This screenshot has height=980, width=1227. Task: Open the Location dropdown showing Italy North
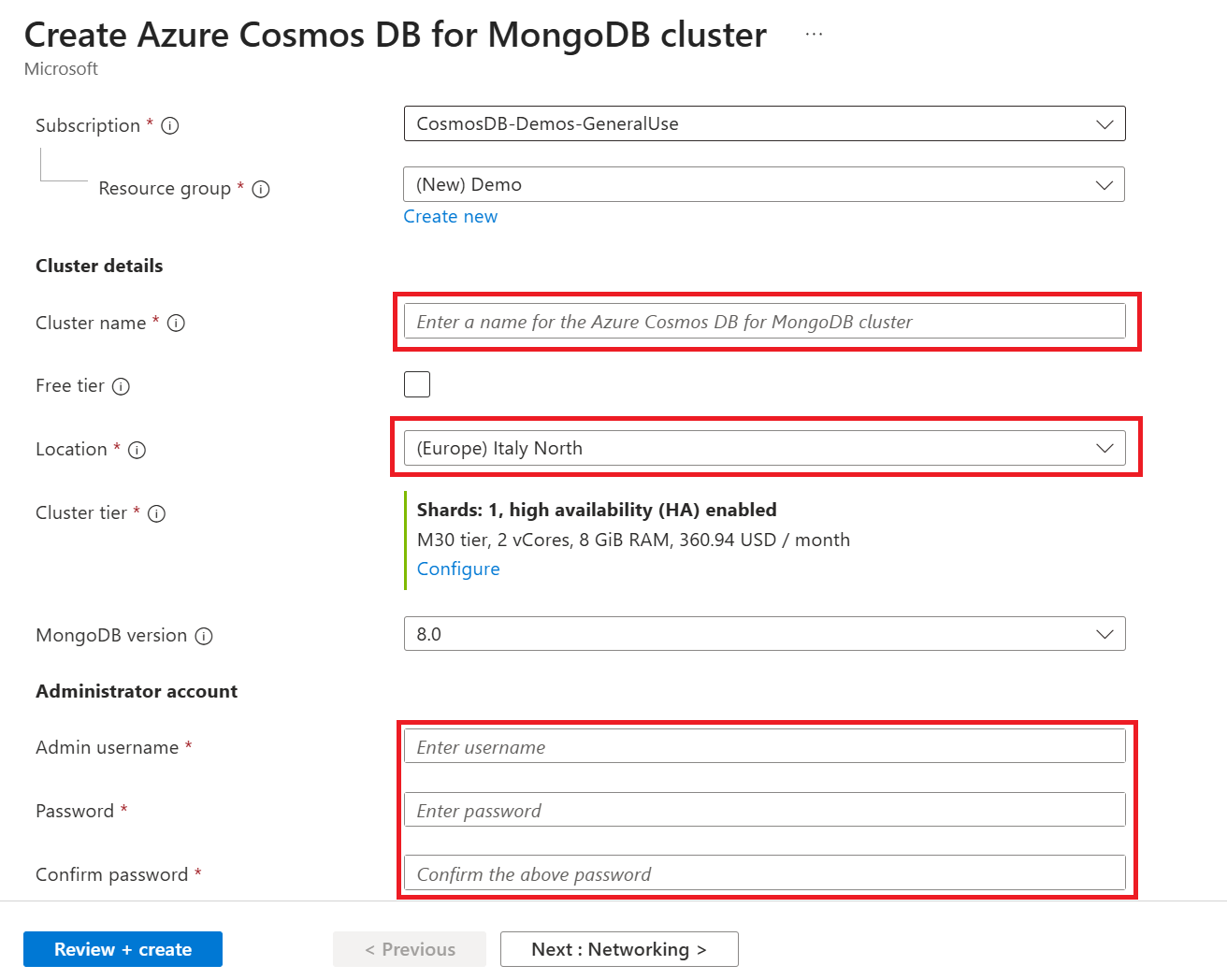click(764, 448)
